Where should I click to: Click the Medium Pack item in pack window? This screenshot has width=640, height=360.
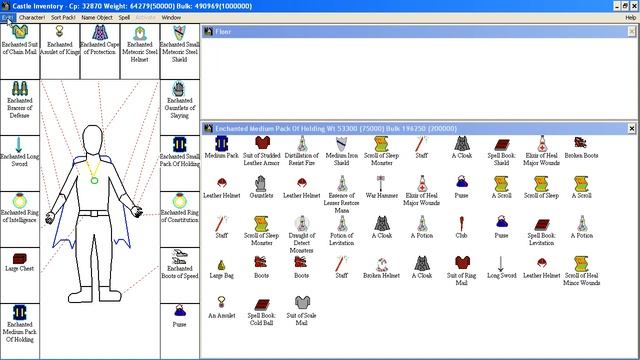[221, 148]
